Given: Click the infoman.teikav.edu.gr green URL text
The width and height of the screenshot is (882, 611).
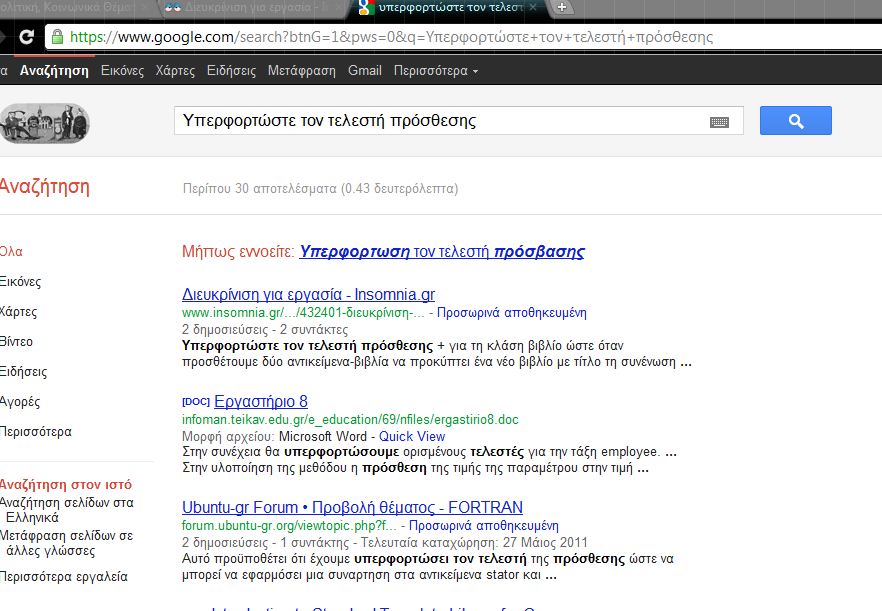Looking at the screenshot, I should 350,420.
